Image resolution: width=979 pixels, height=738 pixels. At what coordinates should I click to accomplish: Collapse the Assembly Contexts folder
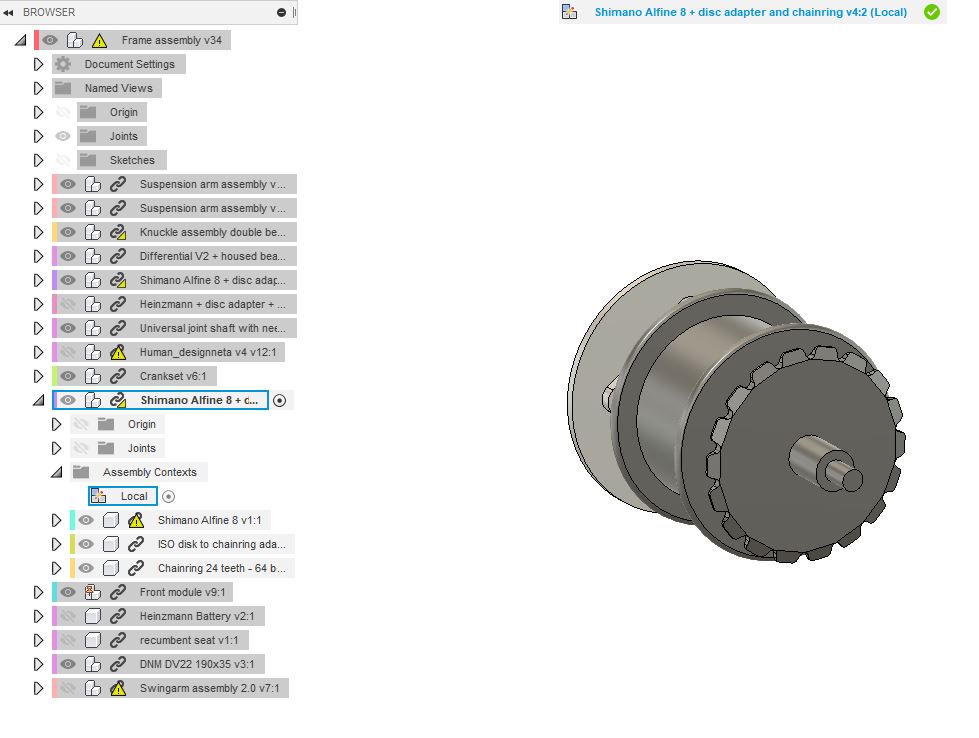pyautogui.click(x=57, y=473)
